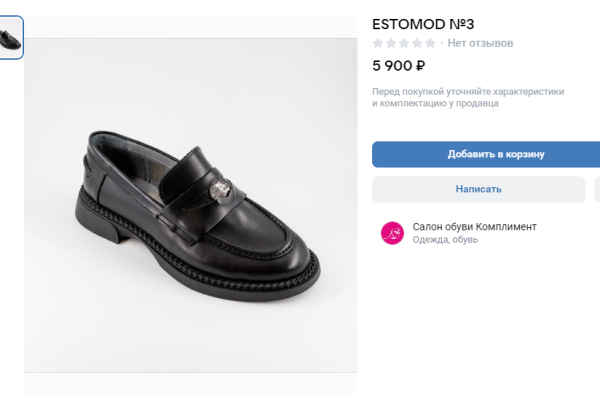Click the third rating star

(x=404, y=43)
